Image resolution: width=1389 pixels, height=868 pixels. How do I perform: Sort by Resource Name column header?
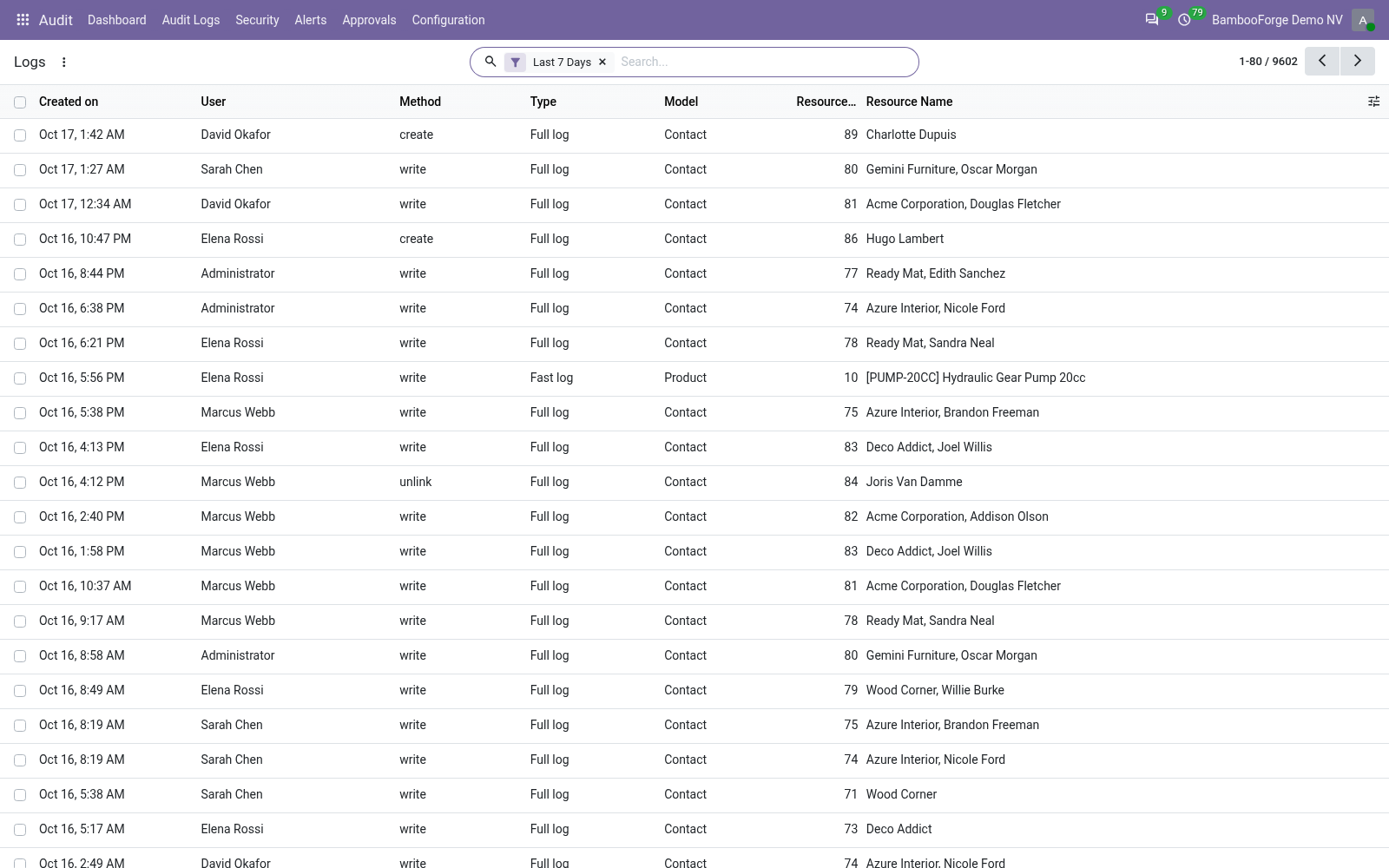[x=909, y=102]
